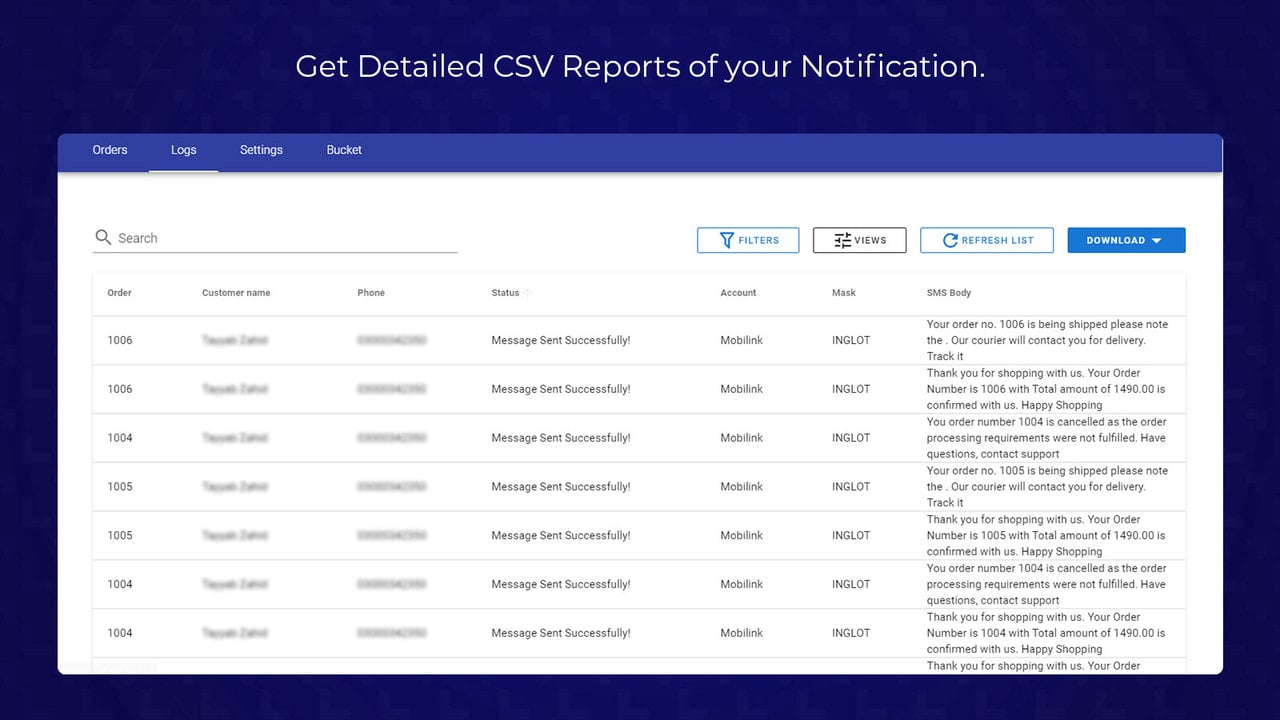
Task: Switch to the Logs tab
Action: click(183, 150)
